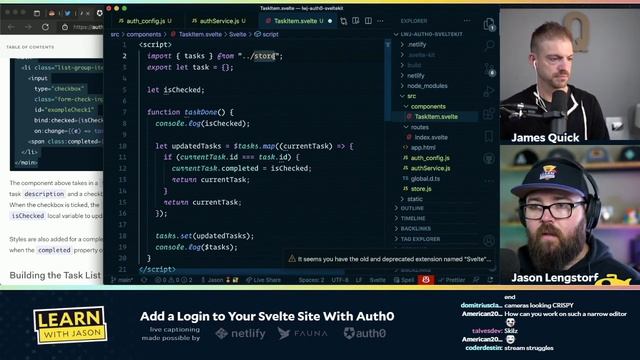Click the compare changes icon in the editor toolbar
This screenshot has width=640, height=360.
[x=343, y=21]
